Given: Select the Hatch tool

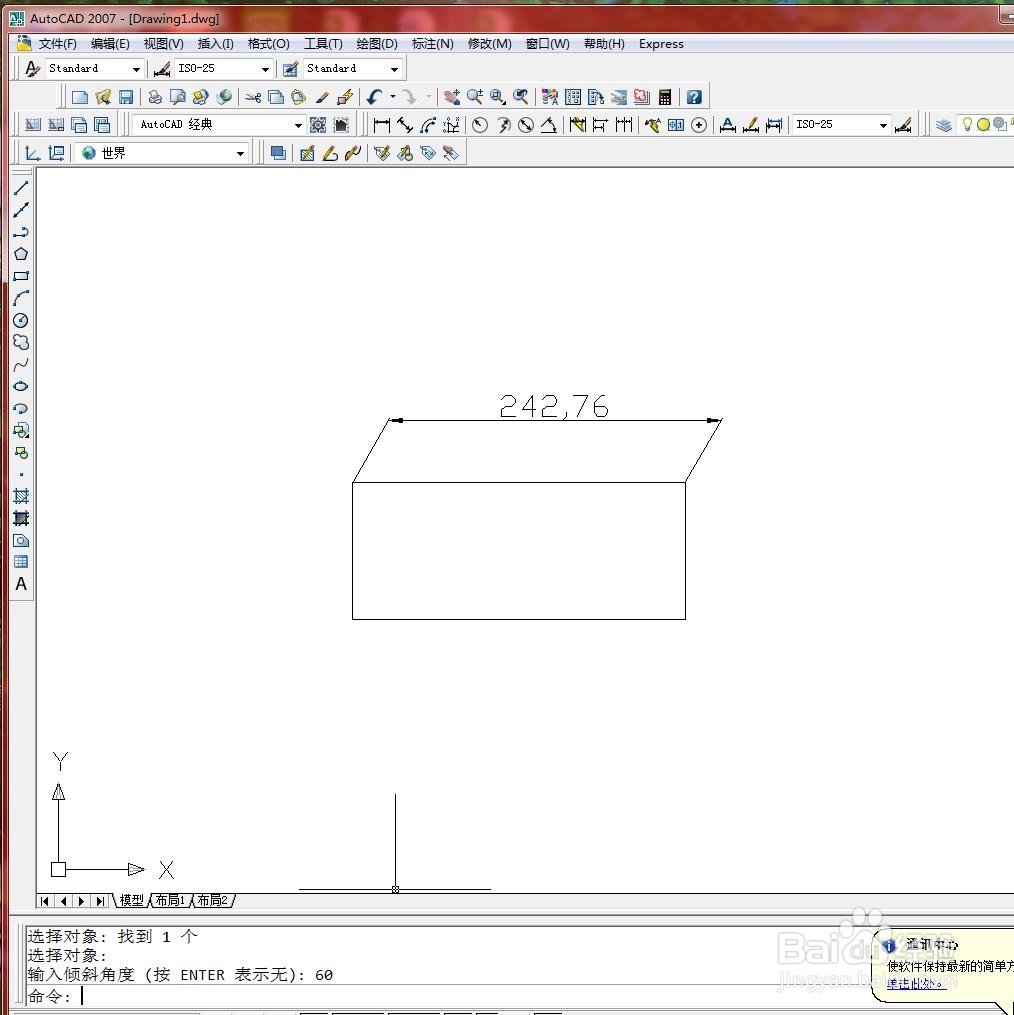Looking at the screenshot, I should click(x=21, y=496).
